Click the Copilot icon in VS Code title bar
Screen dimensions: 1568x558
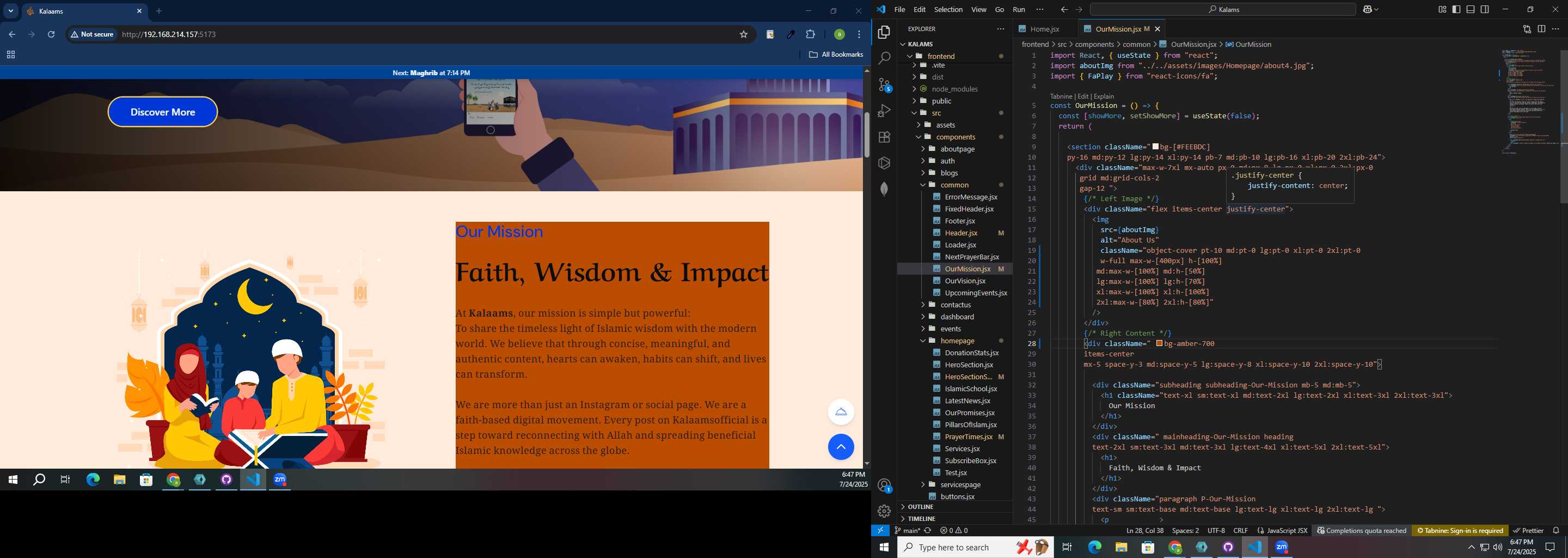tap(1367, 10)
